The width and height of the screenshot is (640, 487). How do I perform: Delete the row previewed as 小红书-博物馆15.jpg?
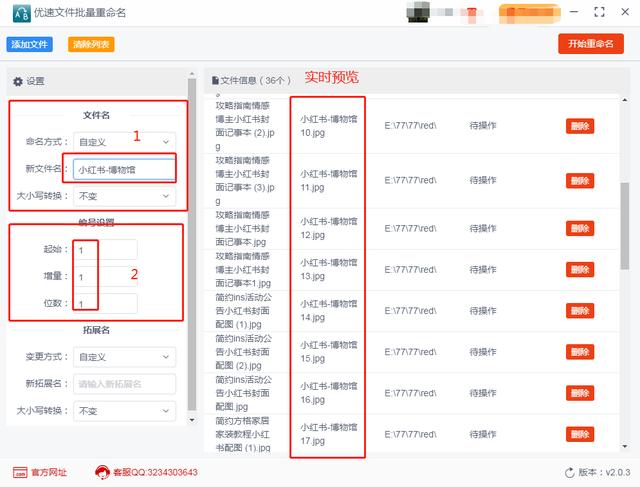point(580,352)
